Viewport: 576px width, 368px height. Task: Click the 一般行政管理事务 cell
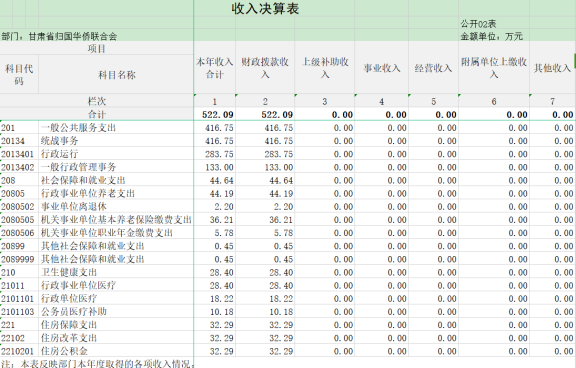point(116,167)
